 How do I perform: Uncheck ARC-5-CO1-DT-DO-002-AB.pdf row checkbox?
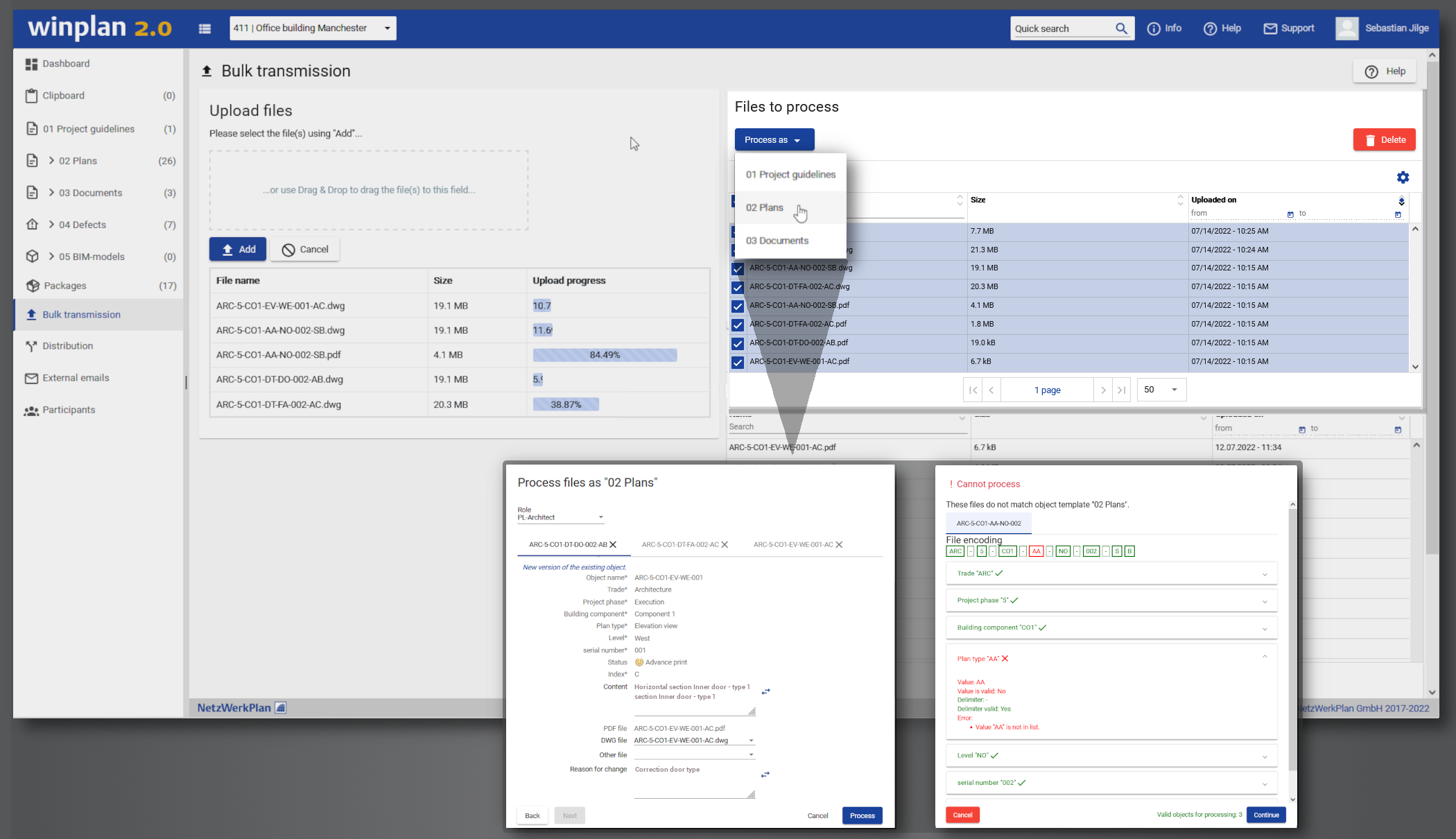(x=738, y=344)
